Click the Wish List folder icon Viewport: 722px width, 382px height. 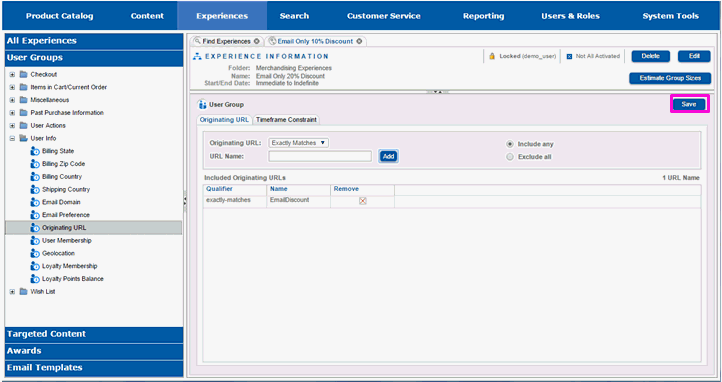[23, 292]
